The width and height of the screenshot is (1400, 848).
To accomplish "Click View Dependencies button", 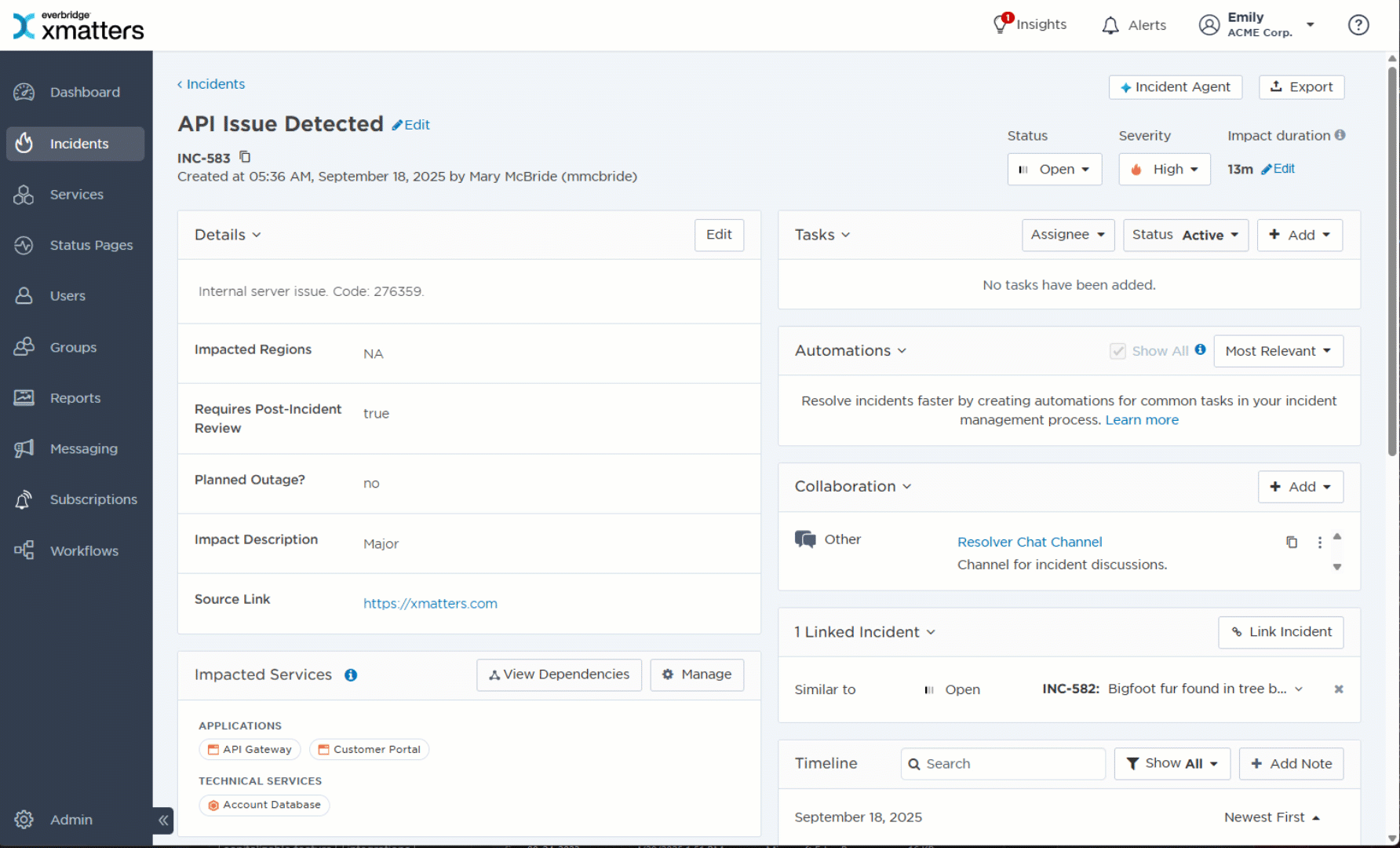I will [559, 674].
